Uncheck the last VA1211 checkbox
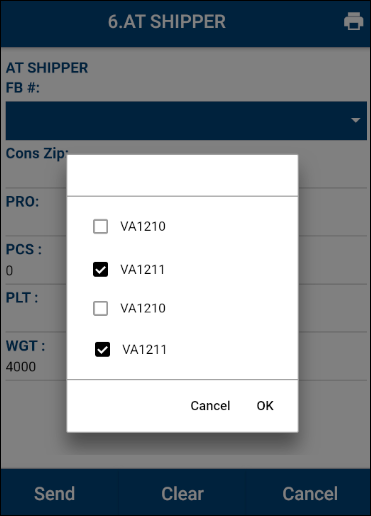This screenshot has width=371, height=516. (102, 349)
